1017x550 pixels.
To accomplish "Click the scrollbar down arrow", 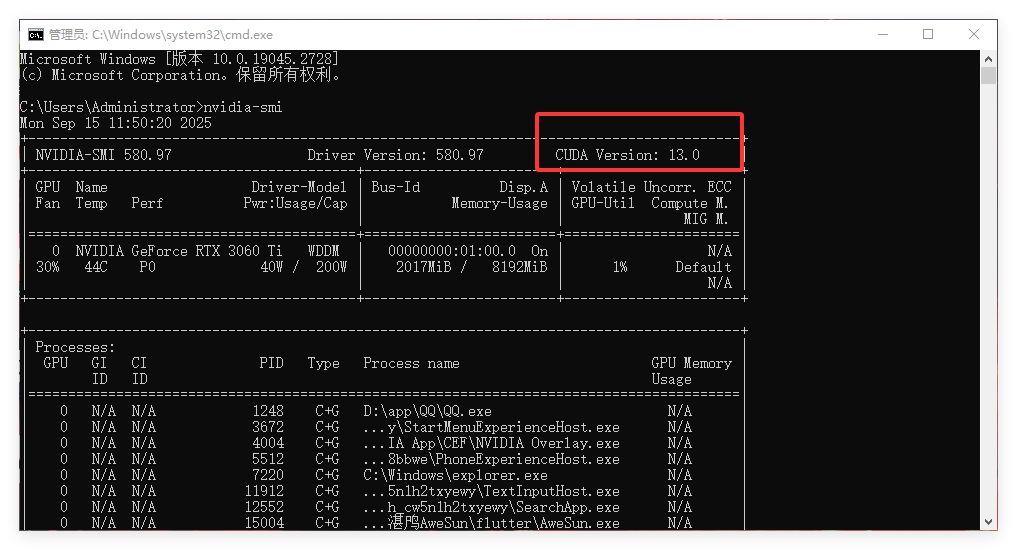I will coord(988,522).
